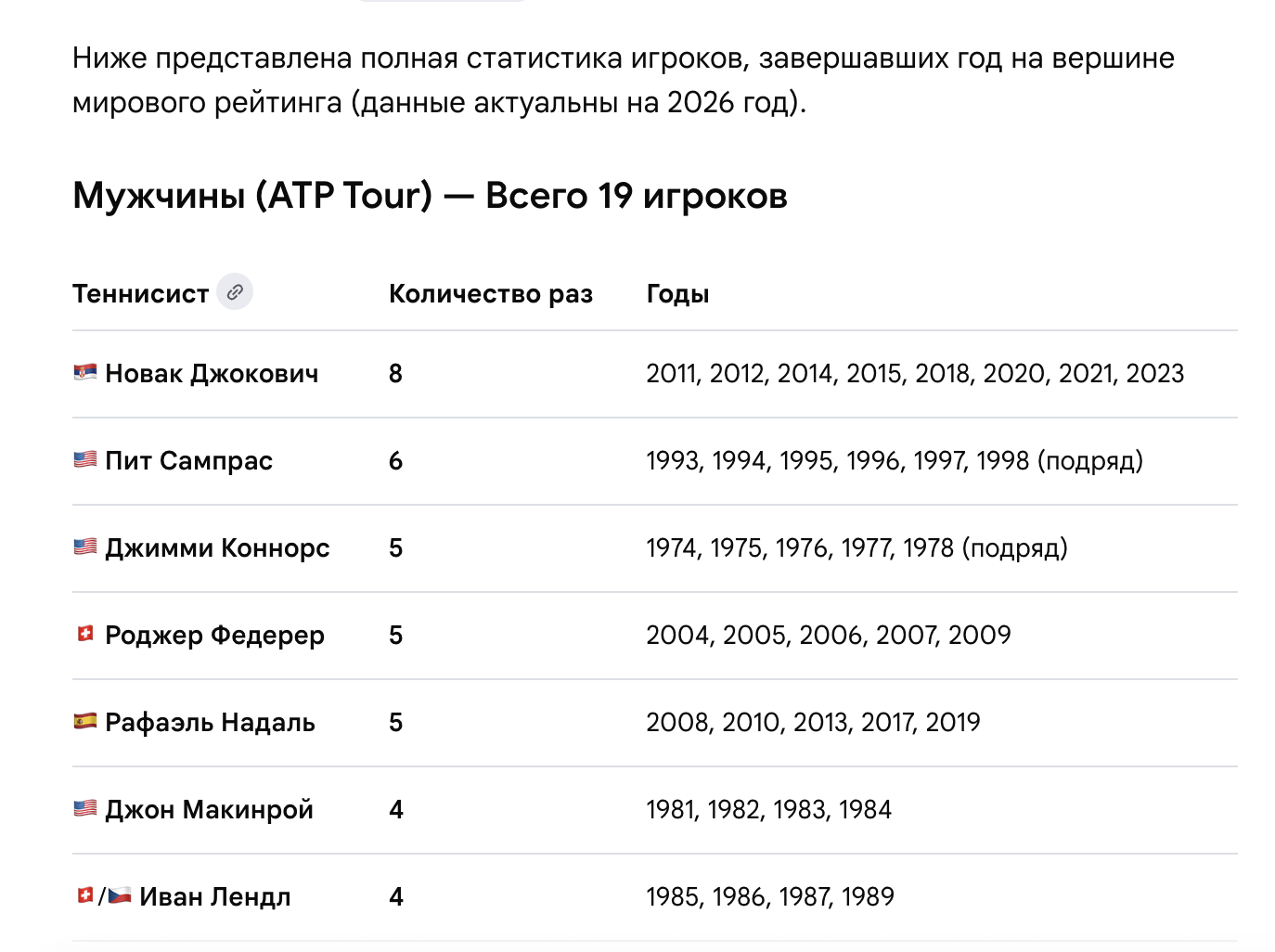Click the count 8 in Джокович's row
Screen dimensions: 1275x952
[x=395, y=373]
